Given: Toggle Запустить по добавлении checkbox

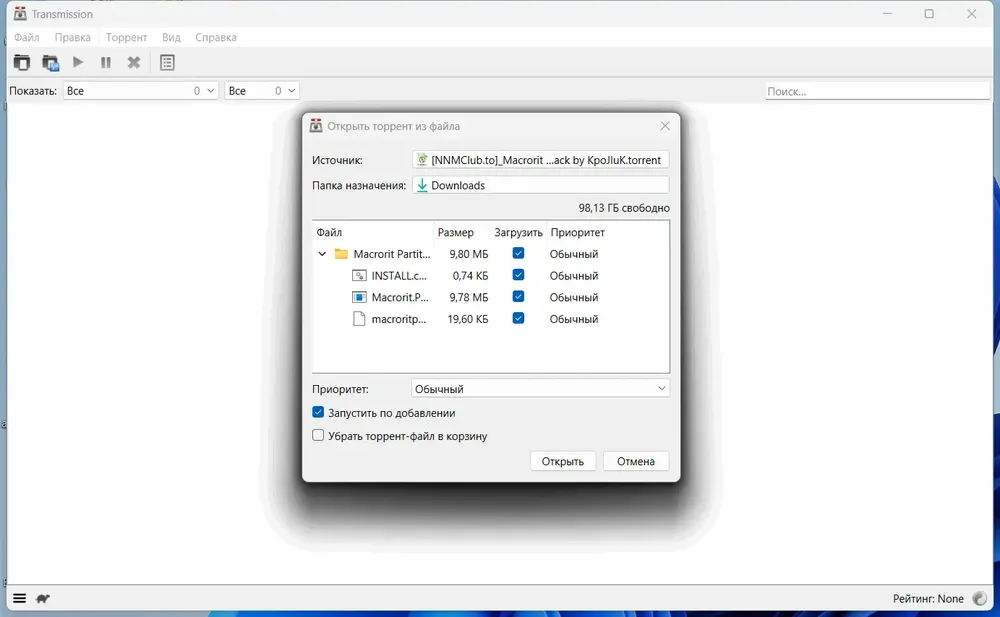Looking at the screenshot, I should (318, 412).
